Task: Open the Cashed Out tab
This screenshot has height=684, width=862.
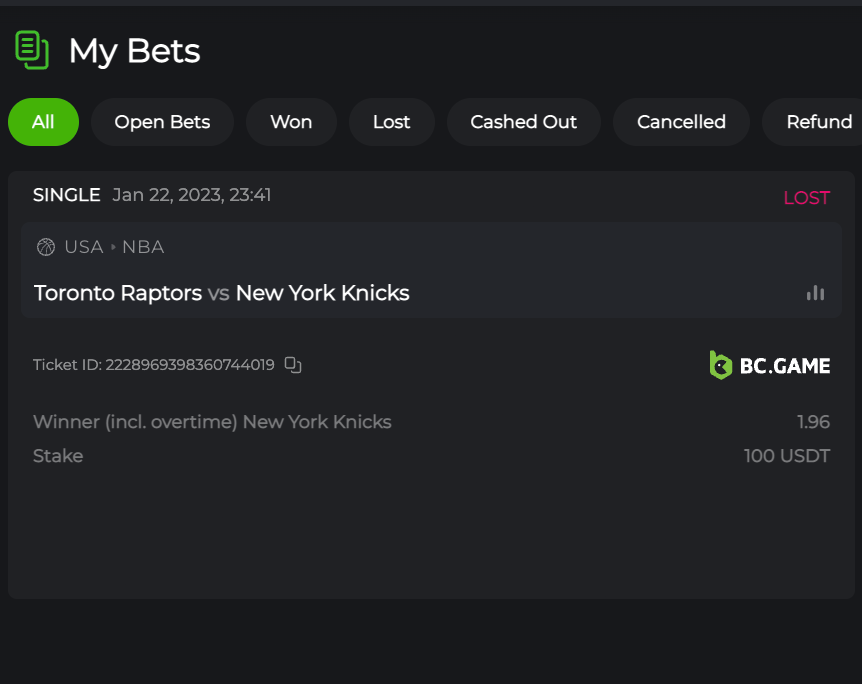Action: click(x=523, y=122)
